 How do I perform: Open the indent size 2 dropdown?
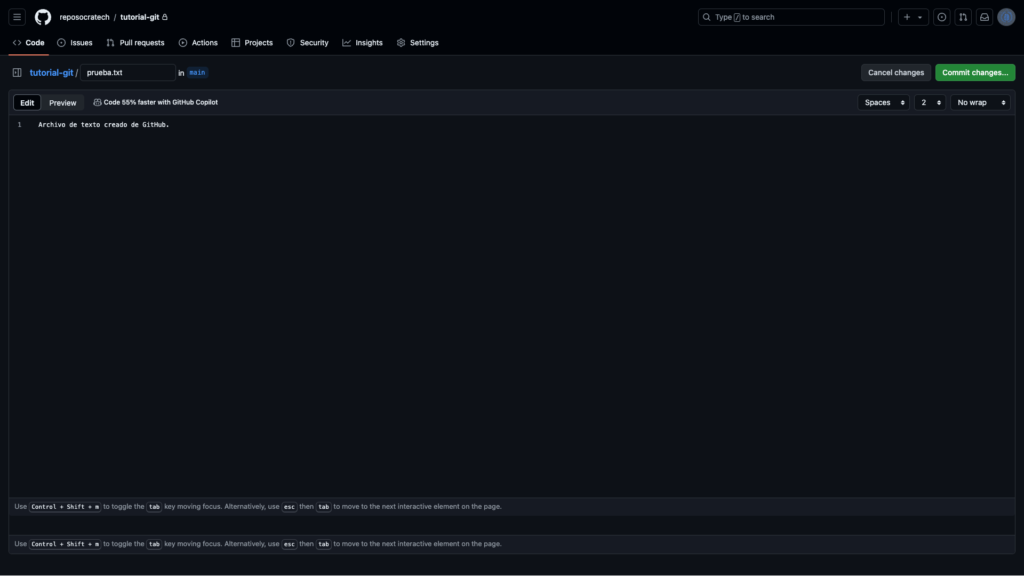(929, 103)
